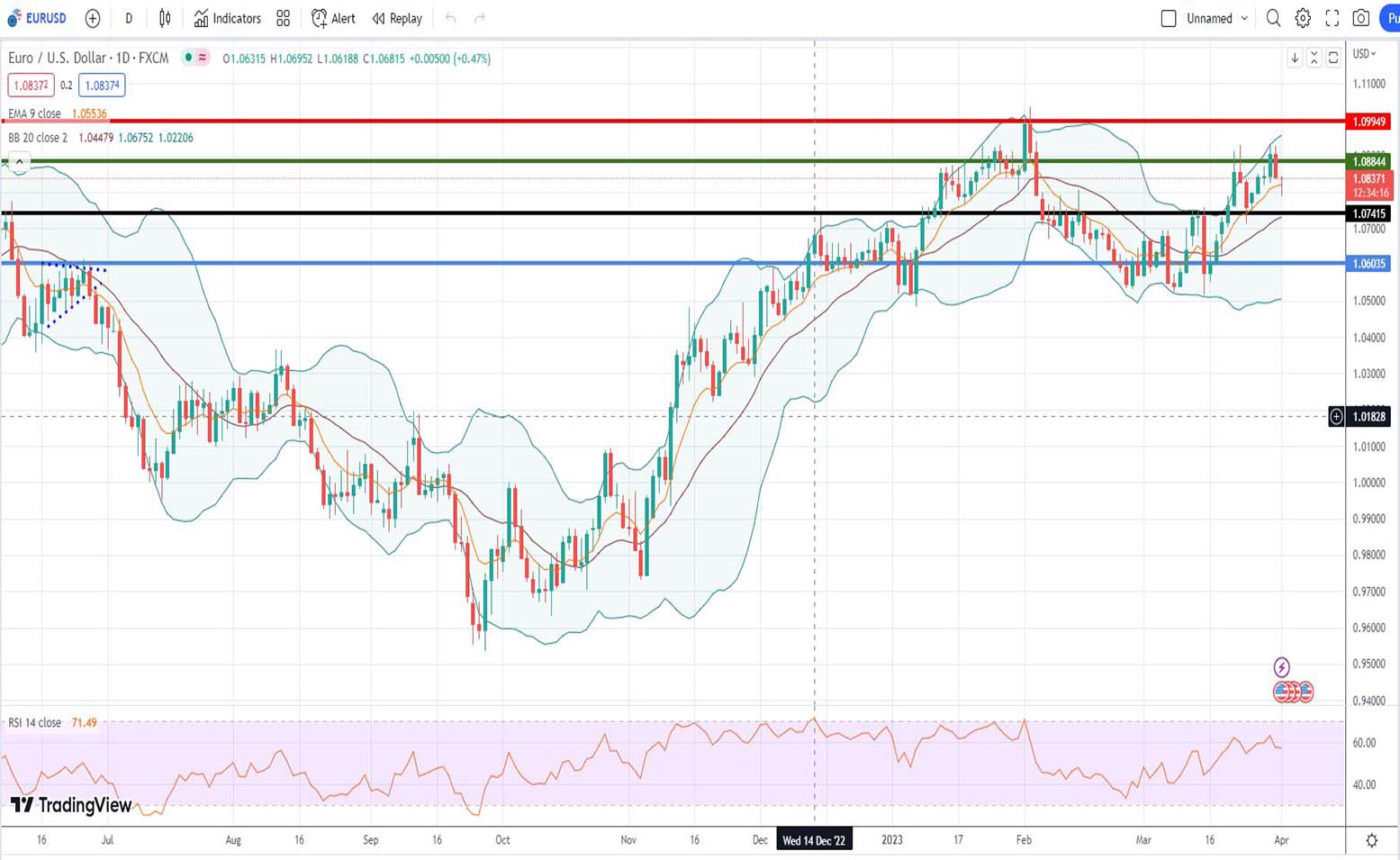This screenshot has height=860, width=1400.
Task: Enter fullscreen mode
Action: click(x=1332, y=18)
